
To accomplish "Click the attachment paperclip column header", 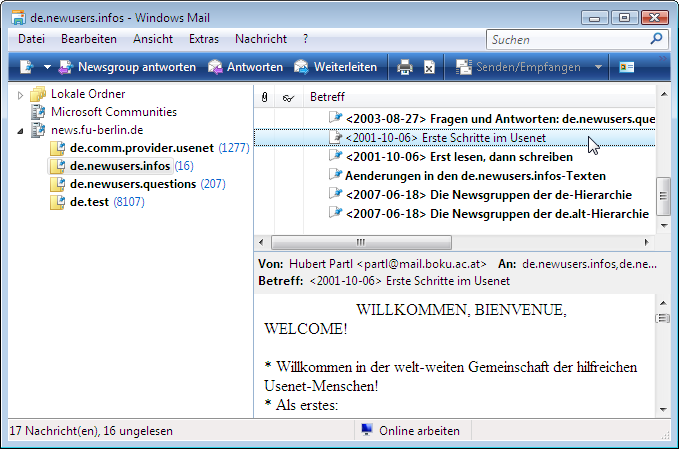I will point(265,97).
